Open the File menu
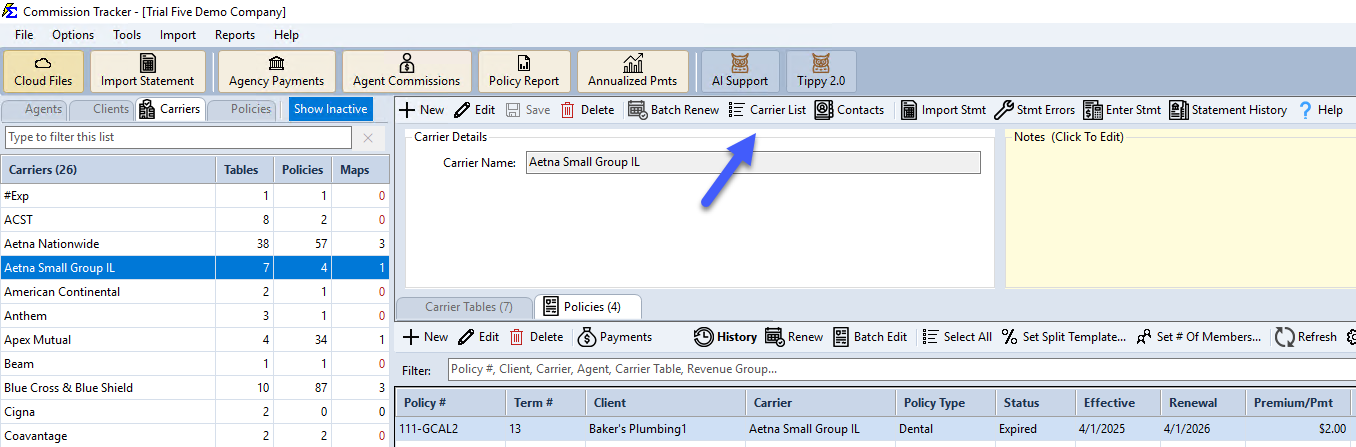Image resolution: width=1356 pixels, height=447 pixels. coord(24,35)
